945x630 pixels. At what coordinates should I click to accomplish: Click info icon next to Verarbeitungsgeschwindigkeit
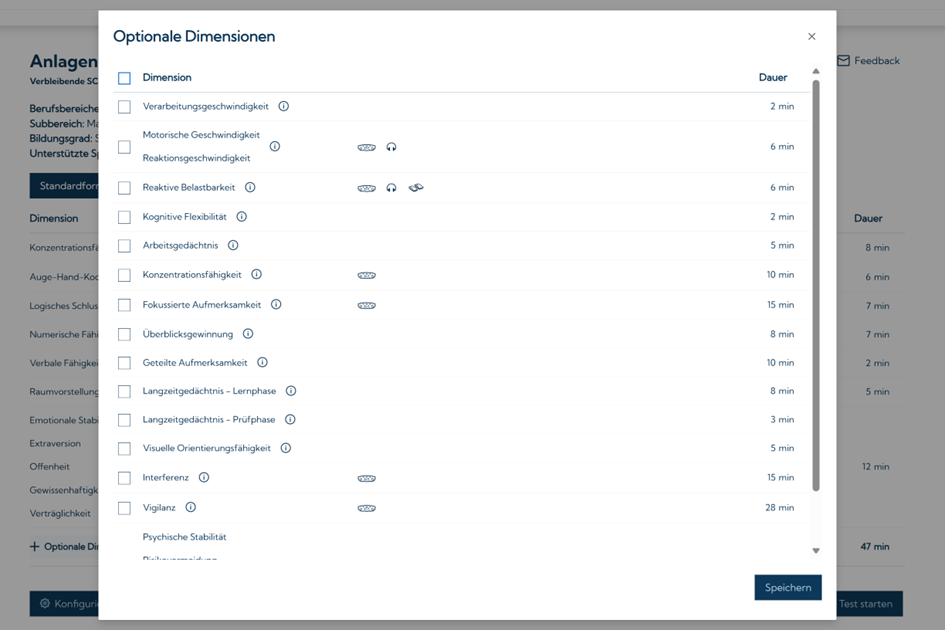click(284, 106)
